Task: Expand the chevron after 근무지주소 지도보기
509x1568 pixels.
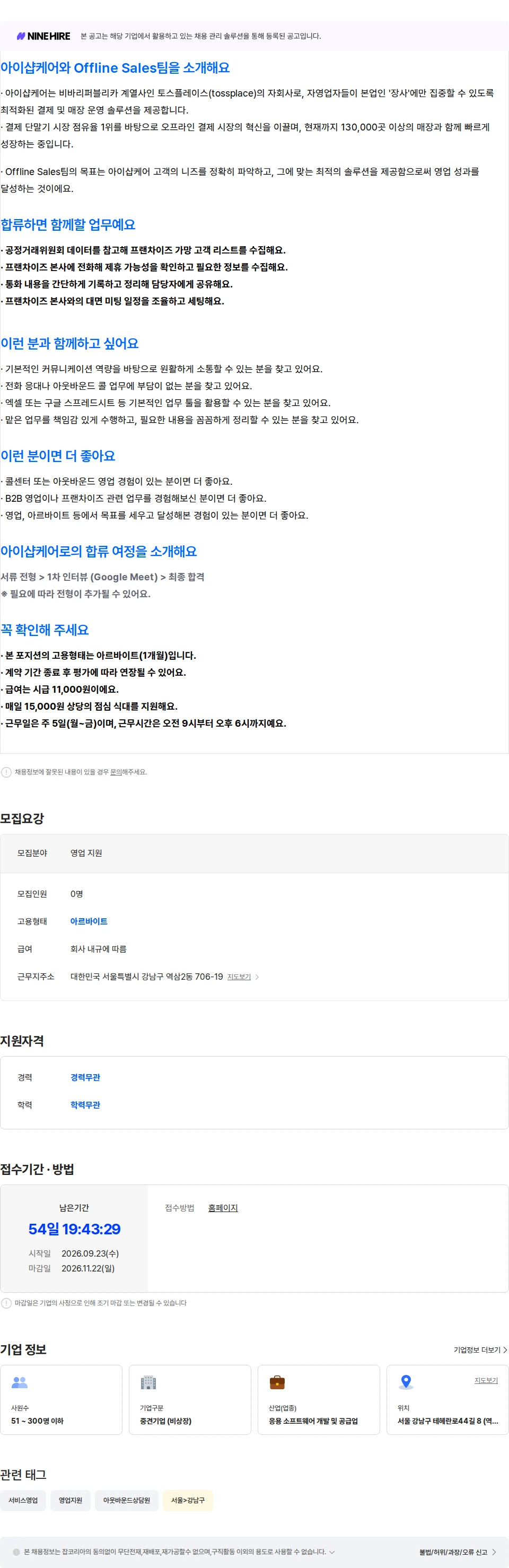Action: [x=257, y=977]
